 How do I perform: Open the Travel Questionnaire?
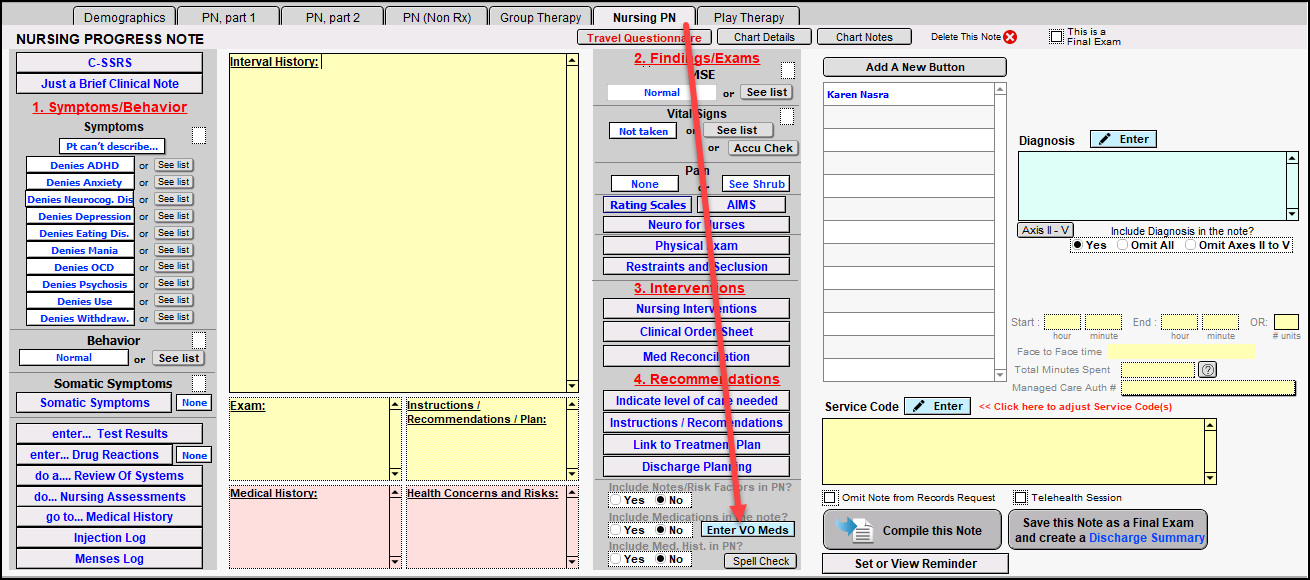(x=643, y=37)
